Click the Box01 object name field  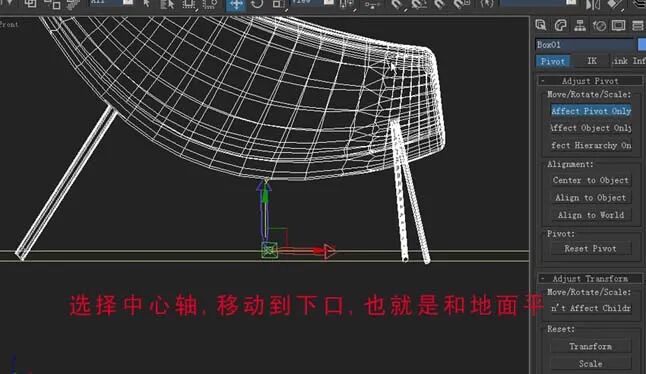[x=584, y=44]
